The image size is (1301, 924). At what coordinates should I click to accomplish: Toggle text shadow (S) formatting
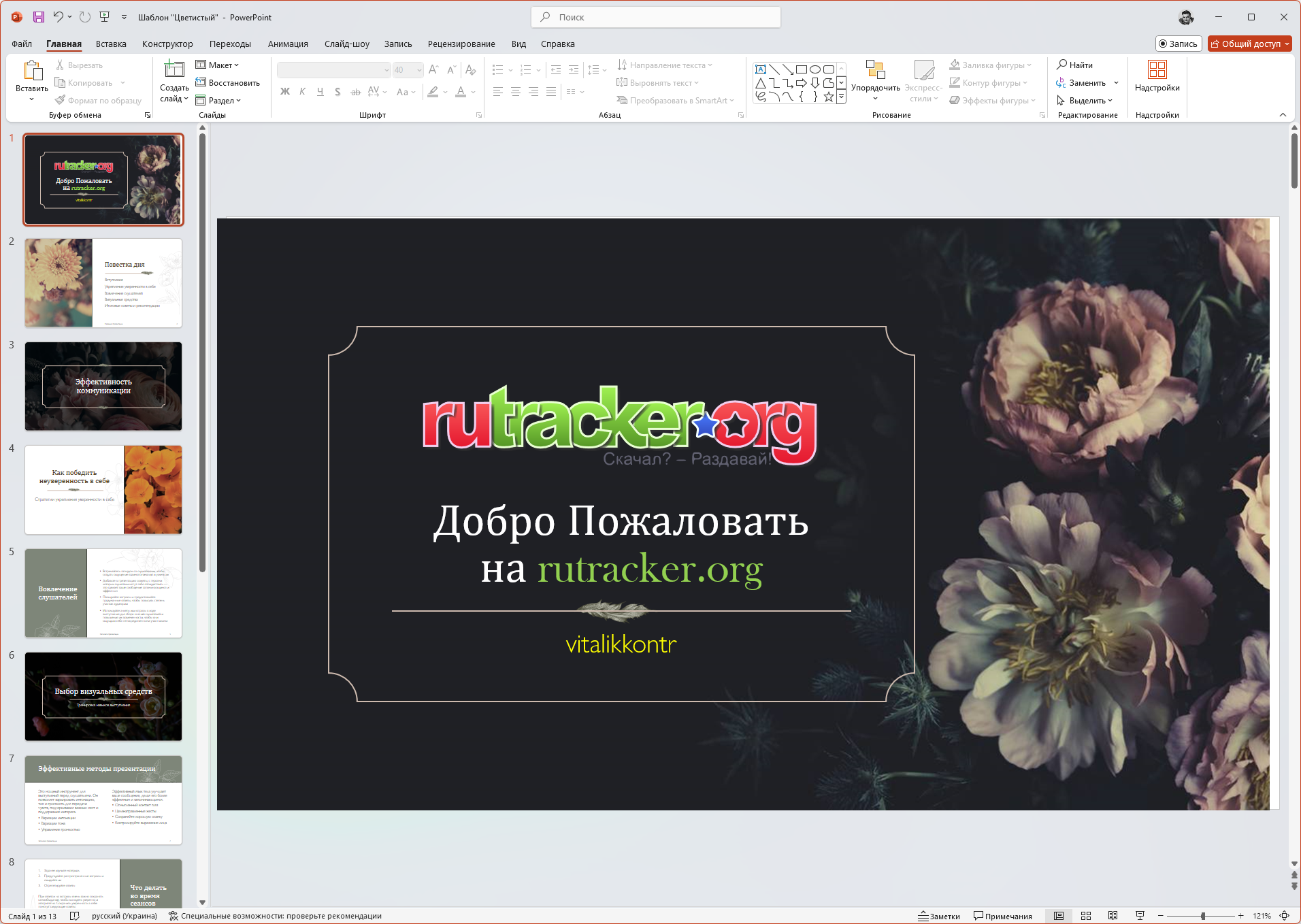click(x=337, y=91)
